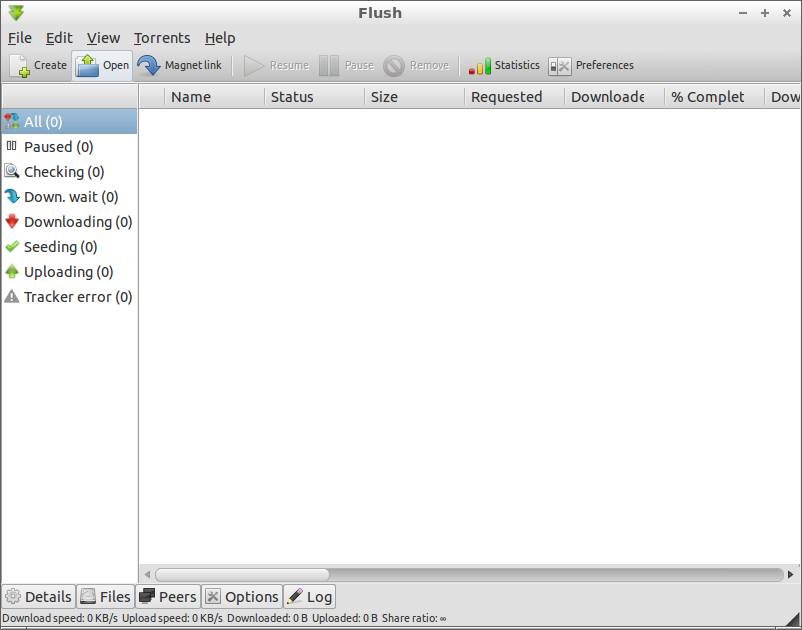Screen dimensions: 802x630
Task: Open the View menu
Action: pos(103,38)
